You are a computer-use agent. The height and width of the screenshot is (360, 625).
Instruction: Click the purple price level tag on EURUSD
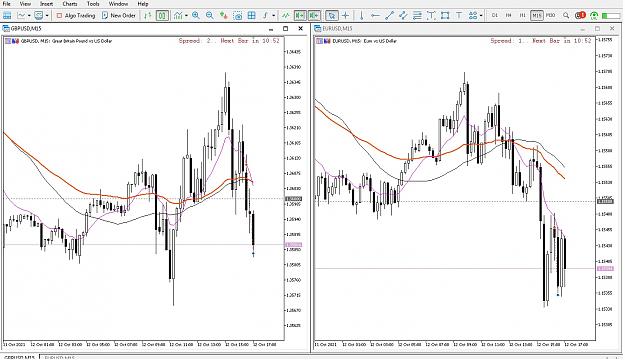605,268
